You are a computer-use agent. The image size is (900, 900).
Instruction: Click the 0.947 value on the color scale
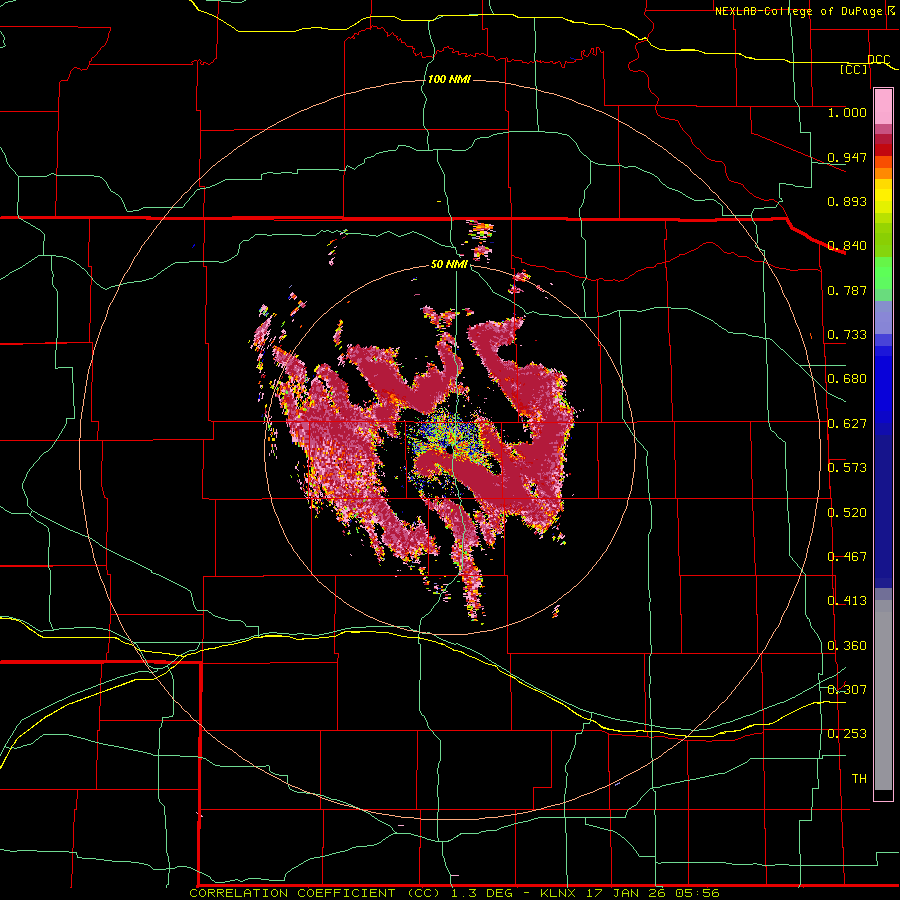click(847, 157)
